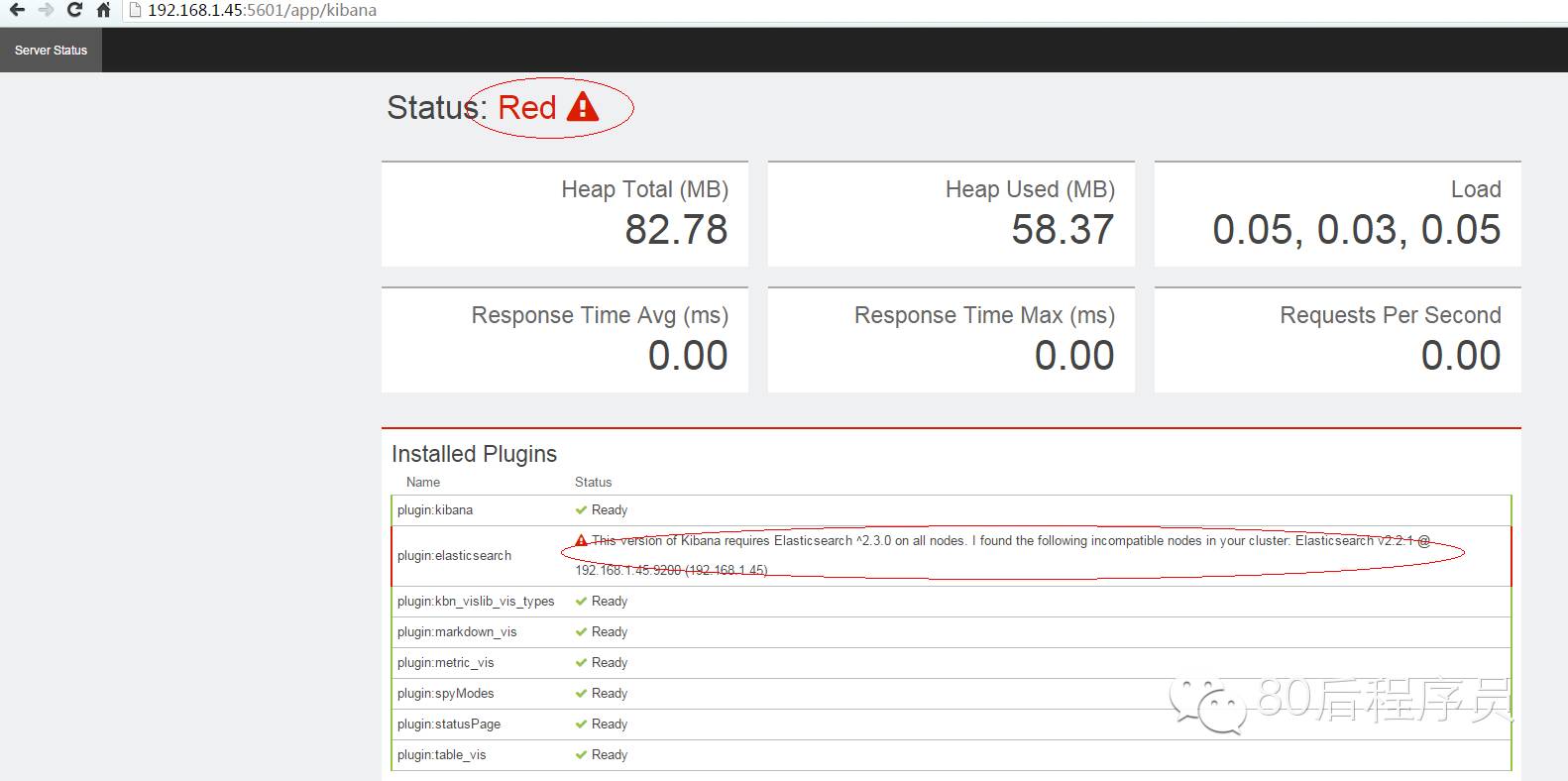This screenshot has height=781, width=1568.
Task: Select the plugin:spyModes row name
Action: (x=445, y=694)
